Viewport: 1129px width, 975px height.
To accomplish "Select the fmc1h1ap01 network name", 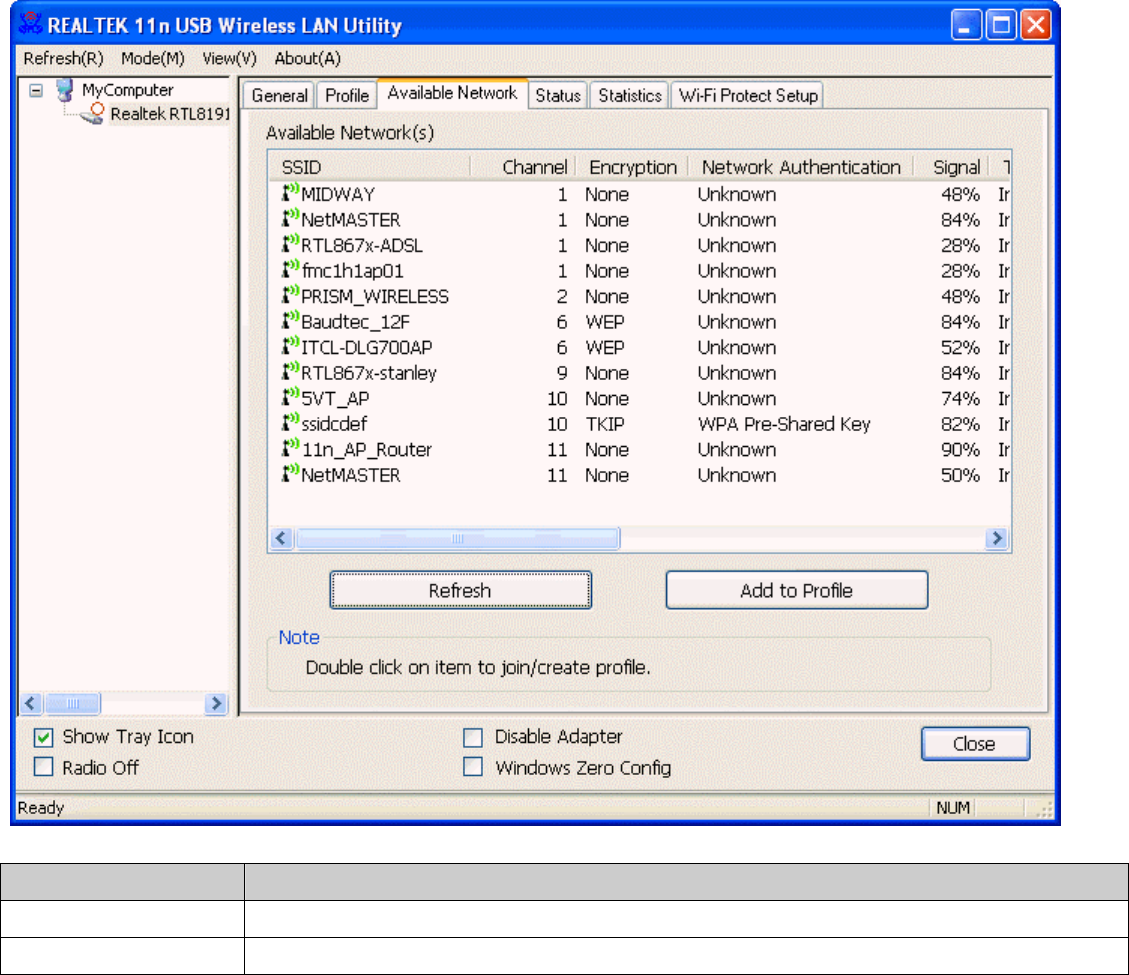I will pos(352,271).
